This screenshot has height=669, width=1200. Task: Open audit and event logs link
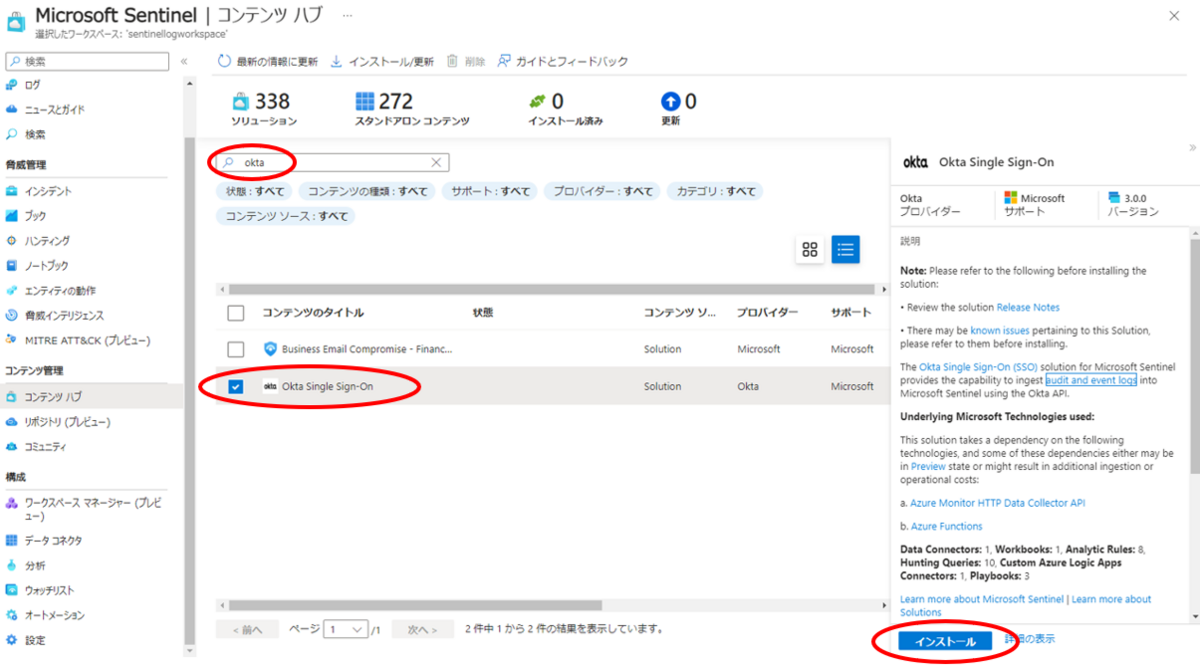(x=1091, y=380)
